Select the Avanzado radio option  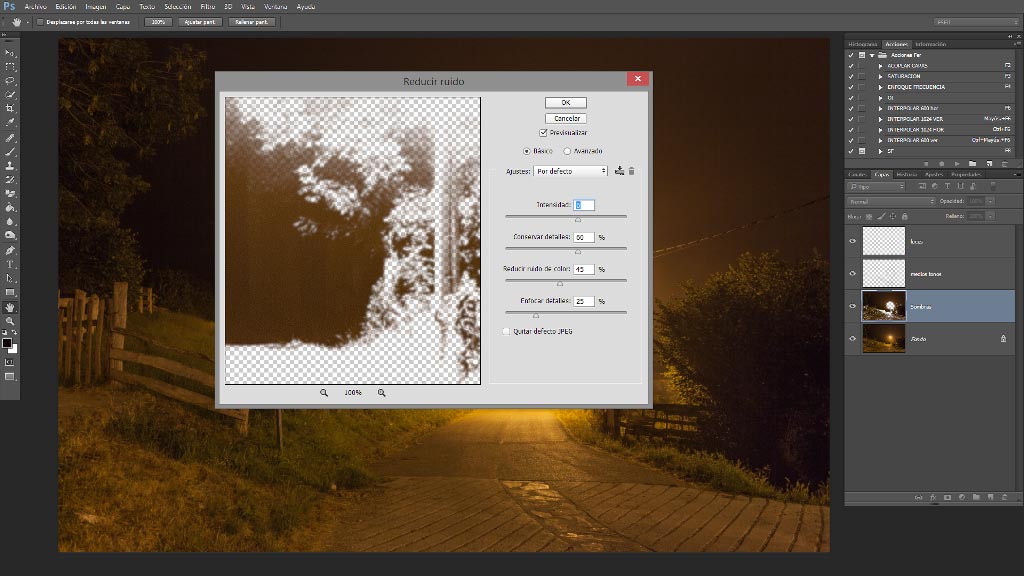567,151
